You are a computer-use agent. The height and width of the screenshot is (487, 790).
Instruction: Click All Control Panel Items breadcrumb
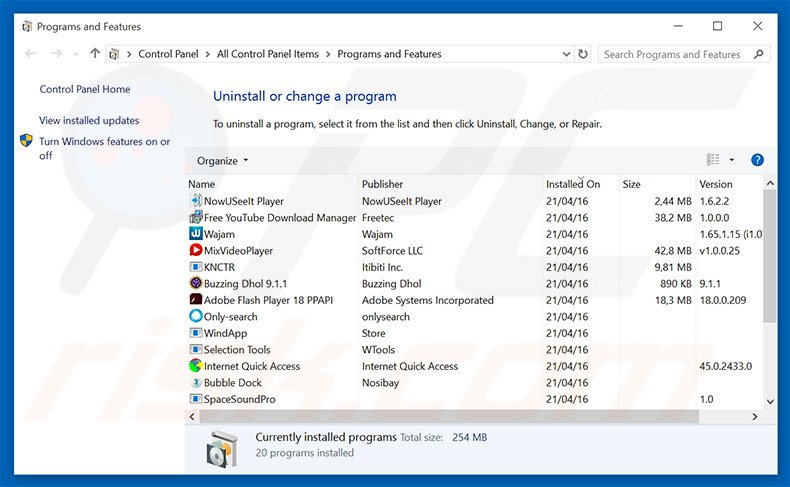tap(268, 54)
